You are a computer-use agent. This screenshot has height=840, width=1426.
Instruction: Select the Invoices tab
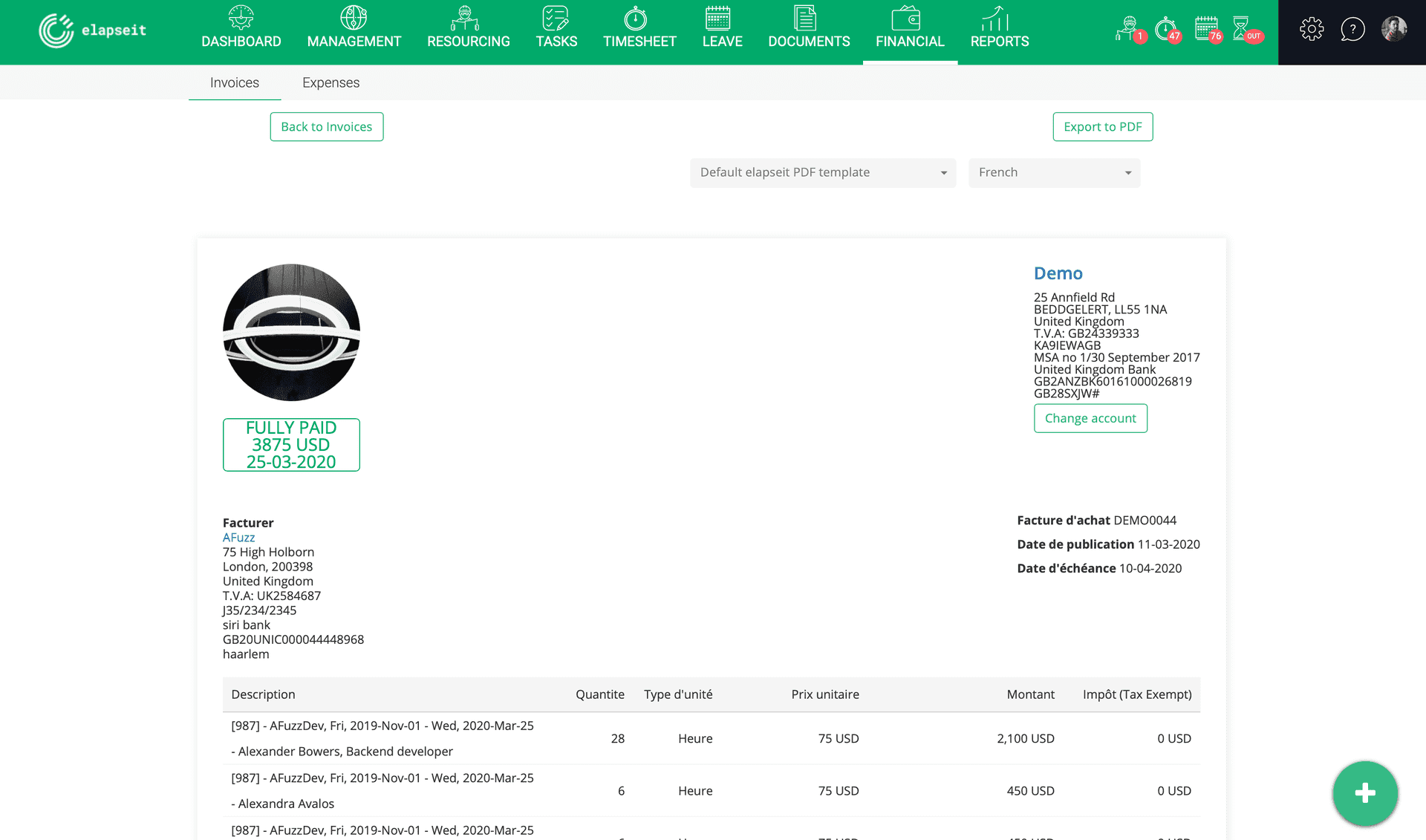234,82
